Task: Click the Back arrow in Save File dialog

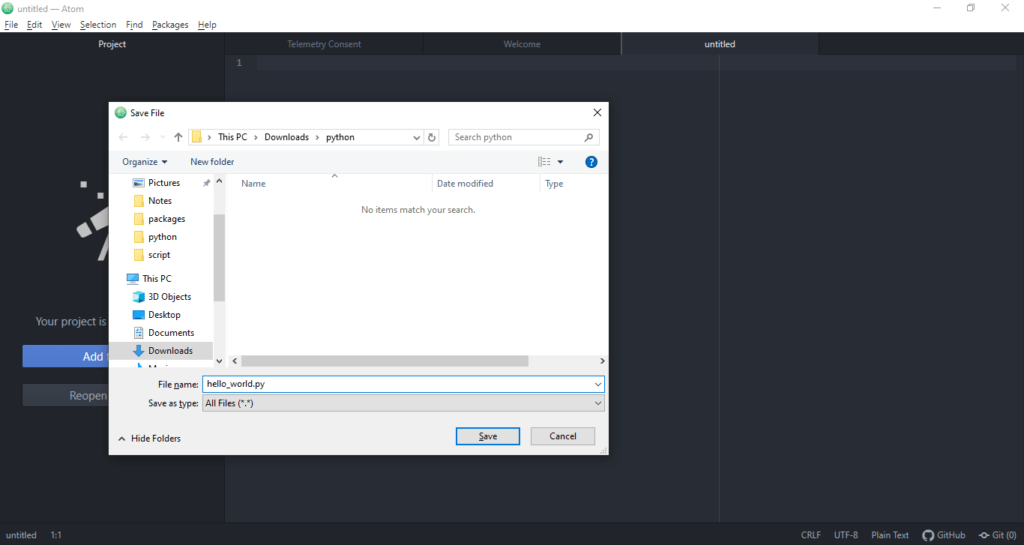Action: pyautogui.click(x=123, y=137)
